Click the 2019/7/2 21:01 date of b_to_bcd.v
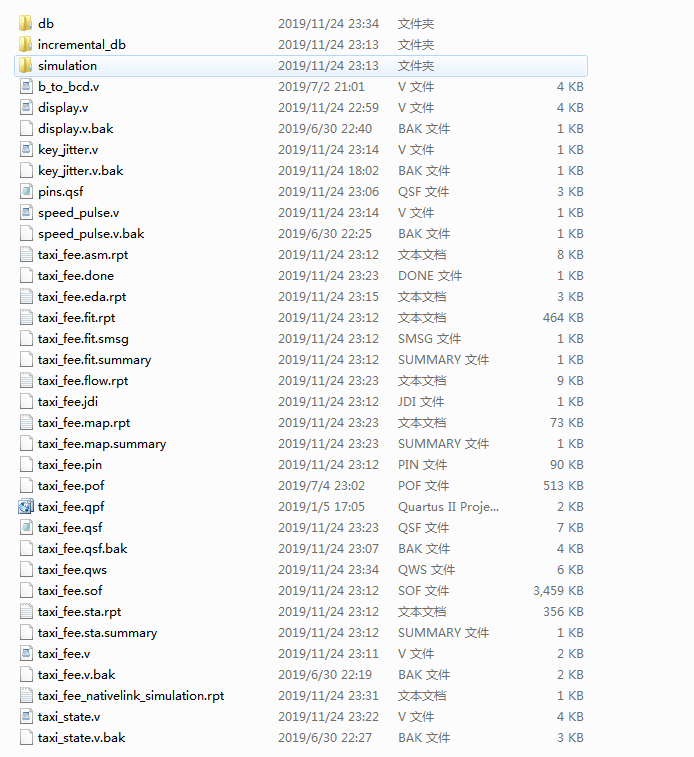The height and width of the screenshot is (757, 694). click(x=321, y=86)
